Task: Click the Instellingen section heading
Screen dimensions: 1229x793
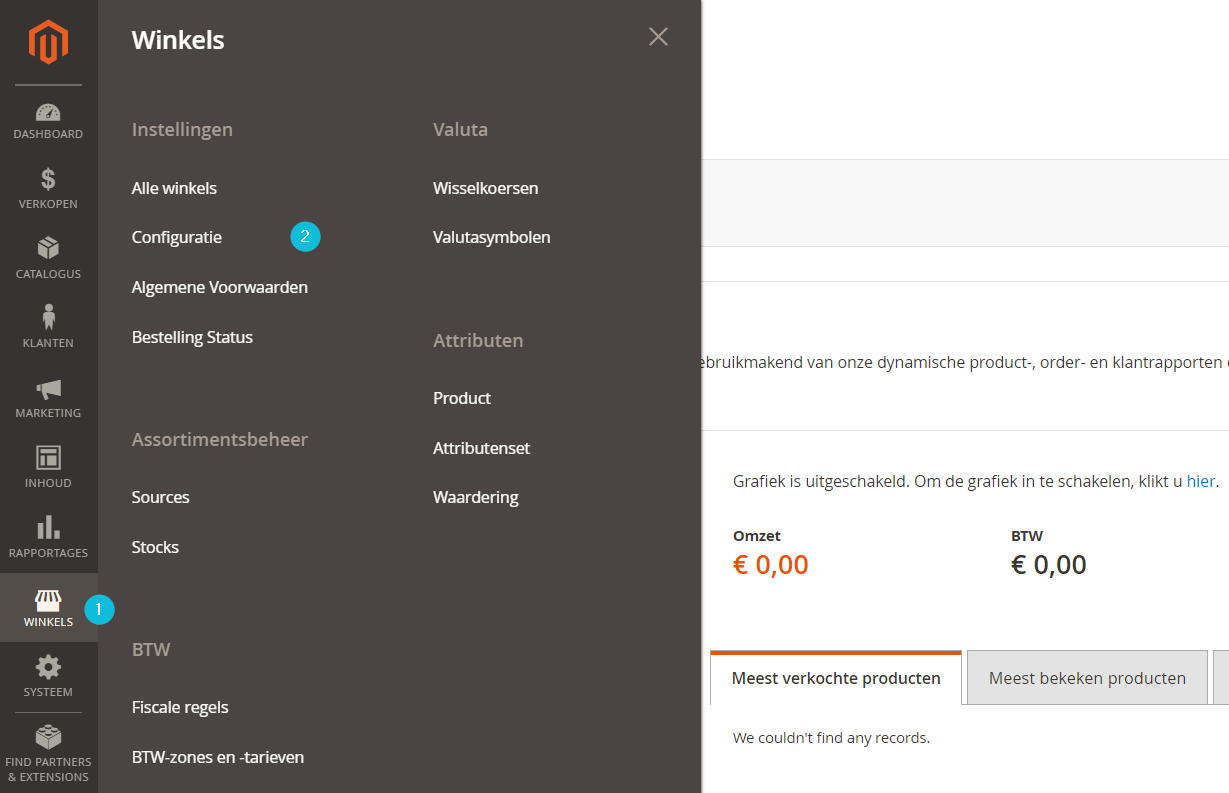Action: click(x=182, y=130)
